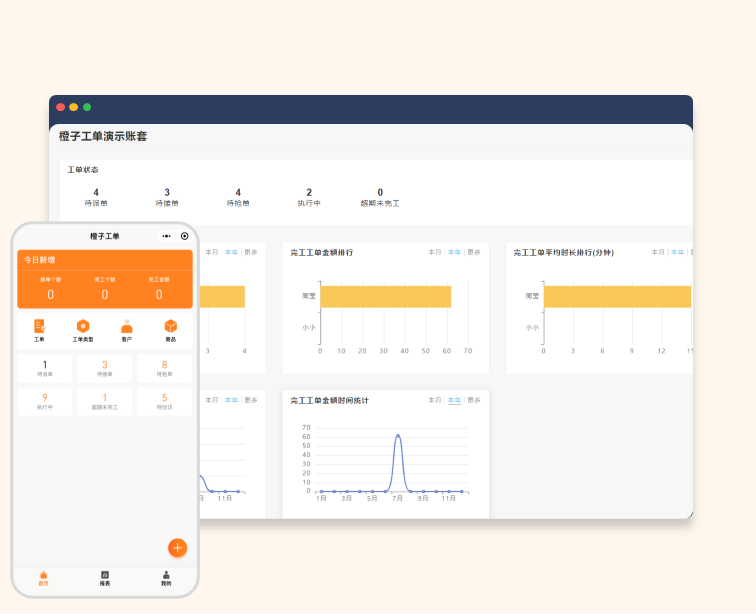Image resolution: width=756 pixels, height=614 pixels.
Task: Click the line chart peak near 7月
Action: tap(398, 436)
